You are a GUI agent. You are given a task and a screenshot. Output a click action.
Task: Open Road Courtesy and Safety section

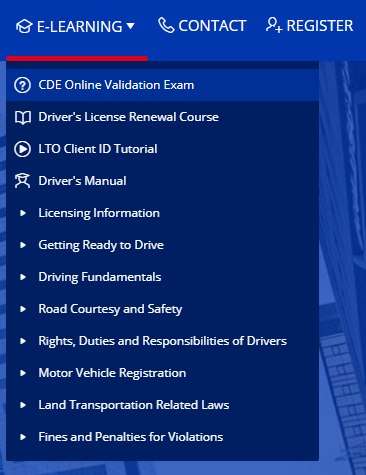coord(110,309)
